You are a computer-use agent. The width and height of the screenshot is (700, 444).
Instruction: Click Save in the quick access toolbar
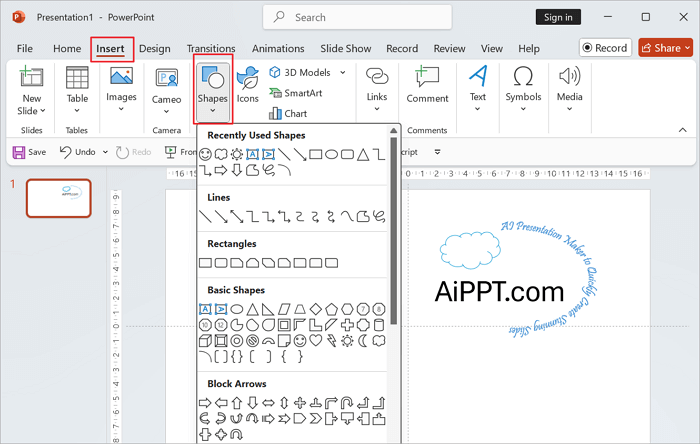click(x=29, y=152)
